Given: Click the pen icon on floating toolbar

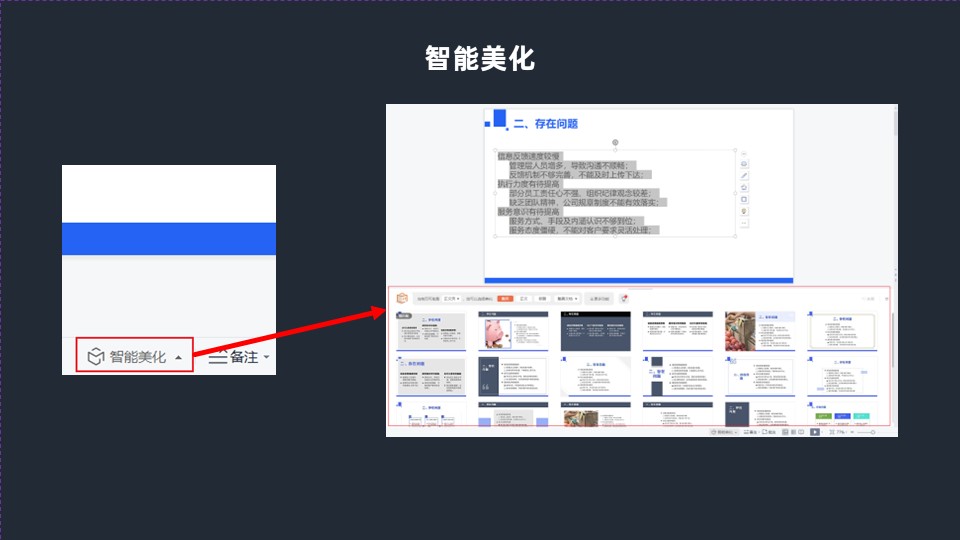Looking at the screenshot, I should click(x=744, y=176).
